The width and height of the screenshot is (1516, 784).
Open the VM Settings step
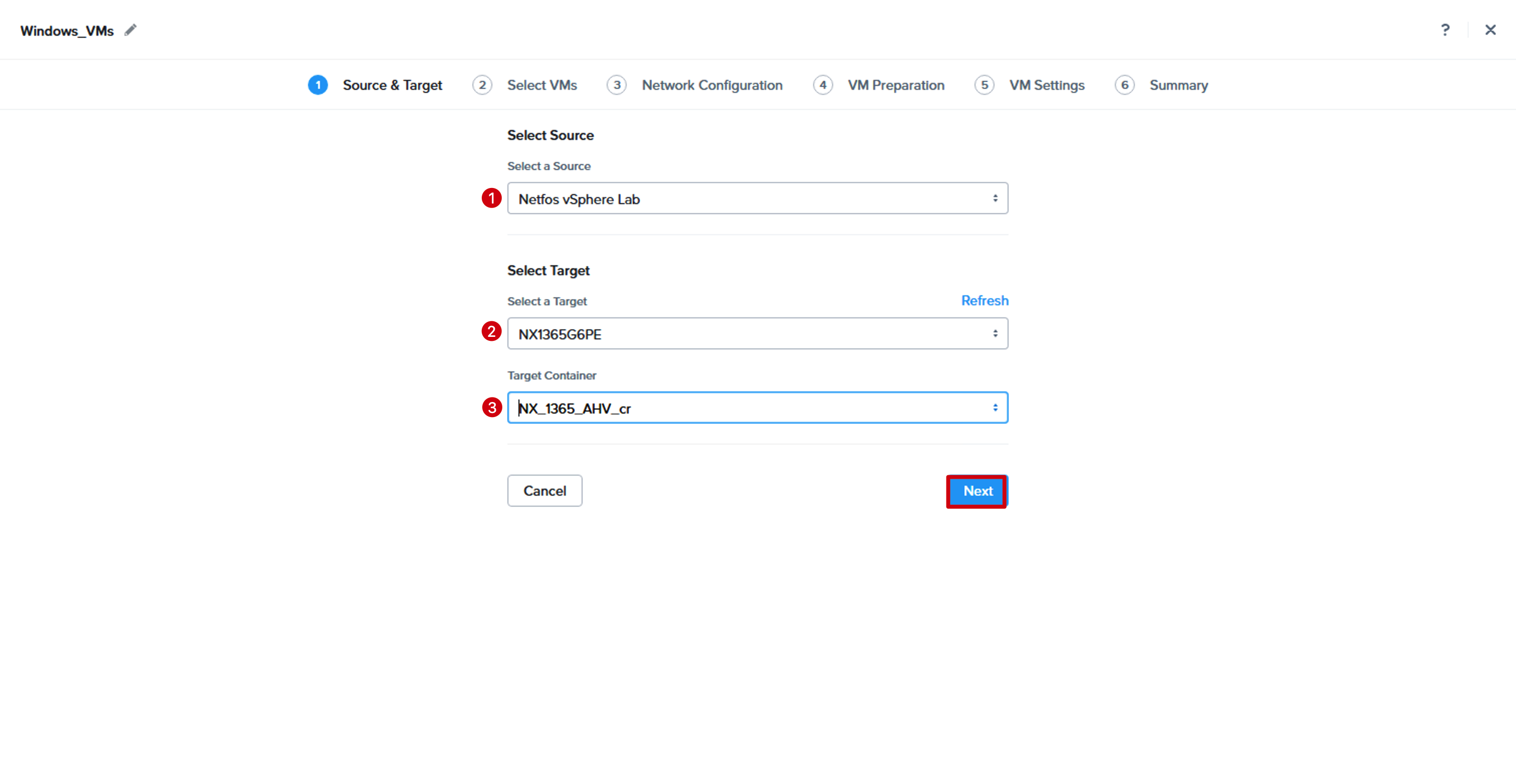[1047, 85]
